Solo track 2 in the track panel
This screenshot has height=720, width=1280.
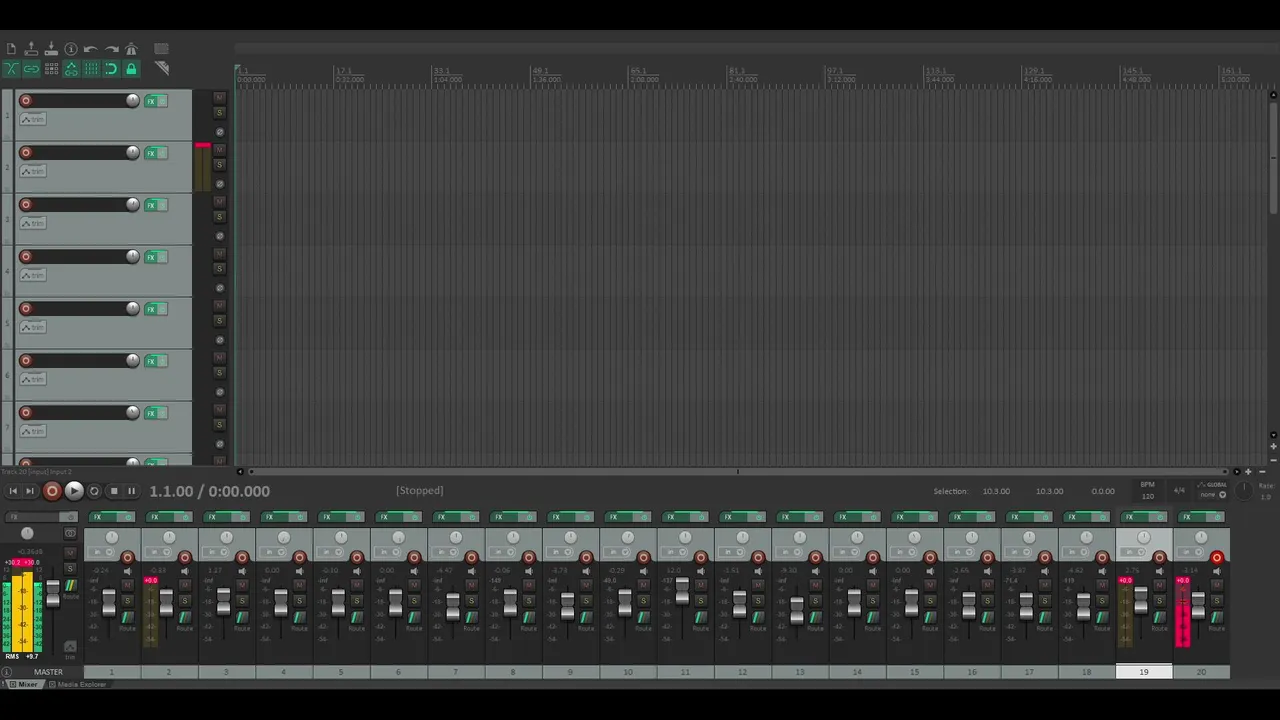(x=219, y=165)
